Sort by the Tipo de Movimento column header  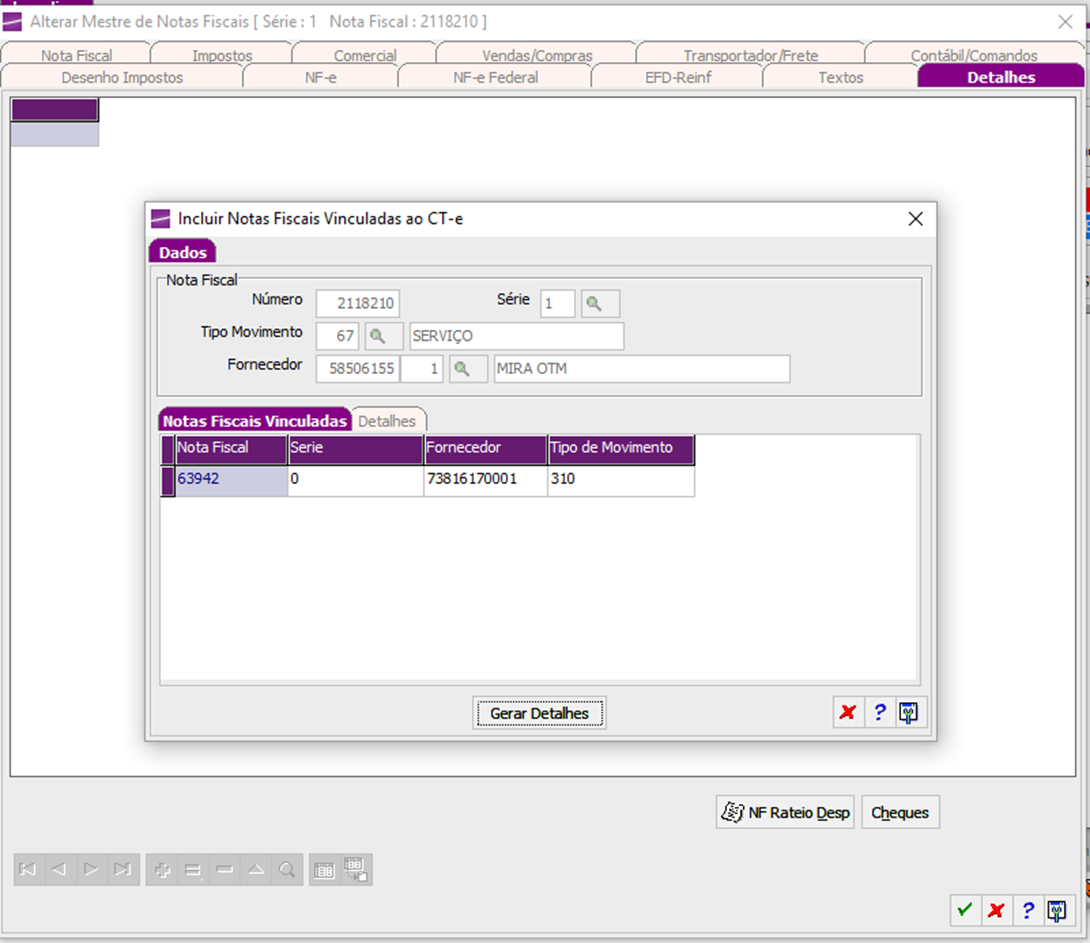pos(620,448)
